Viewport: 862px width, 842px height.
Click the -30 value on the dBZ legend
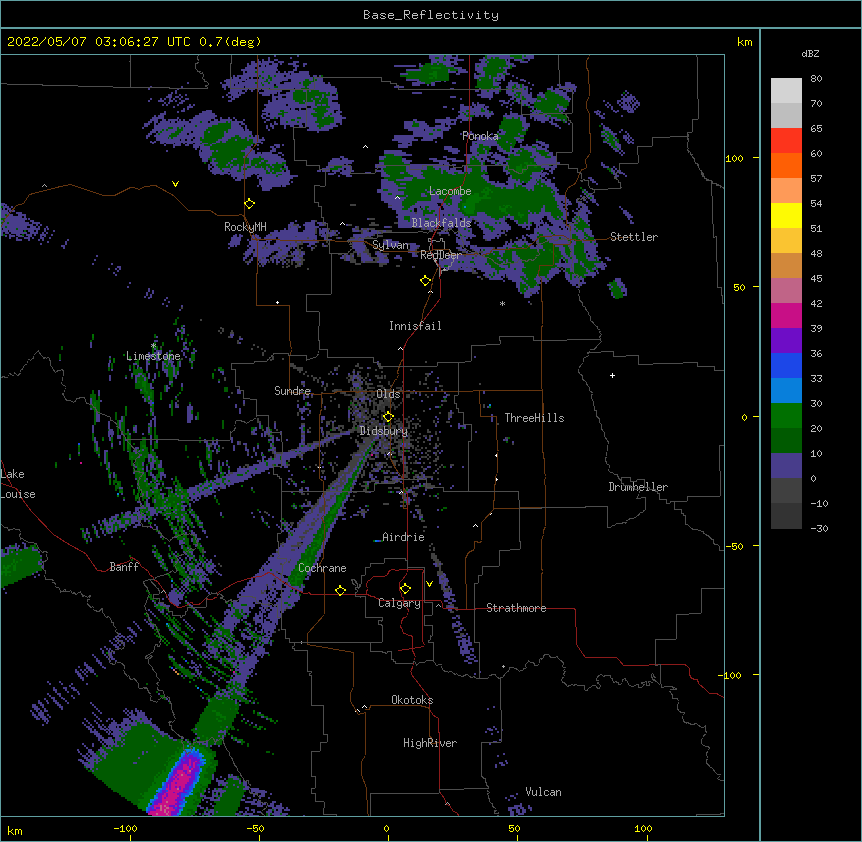(819, 528)
